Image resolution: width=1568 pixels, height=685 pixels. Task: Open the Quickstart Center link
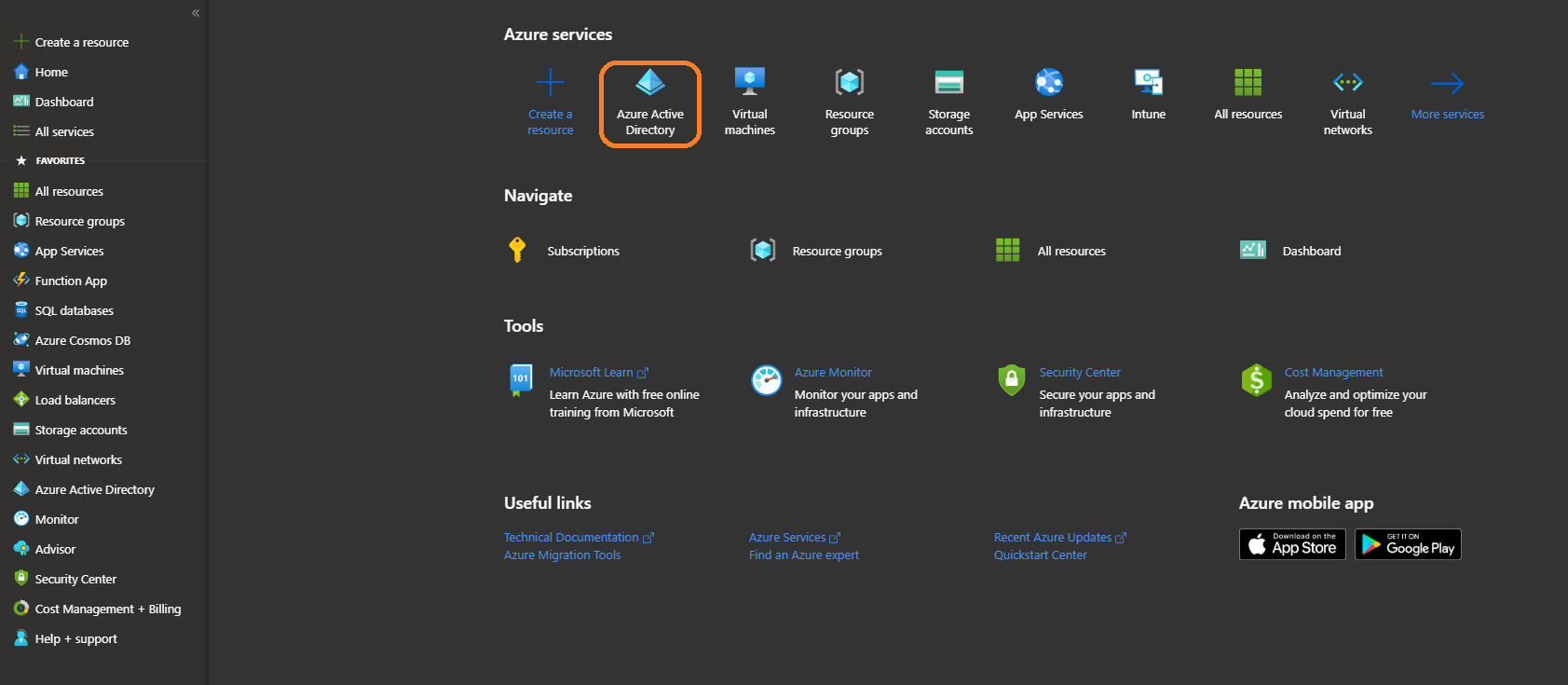(1041, 555)
